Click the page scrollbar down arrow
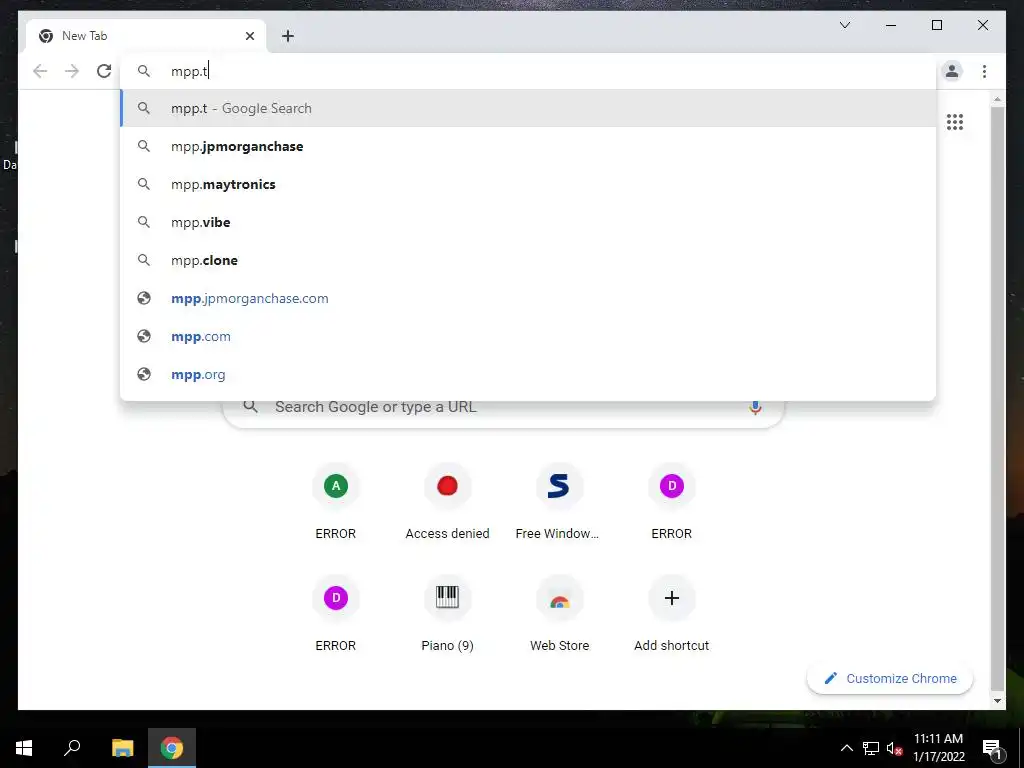Image resolution: width=1024 pixels, height=768 pixels. (x=997, y=701)
